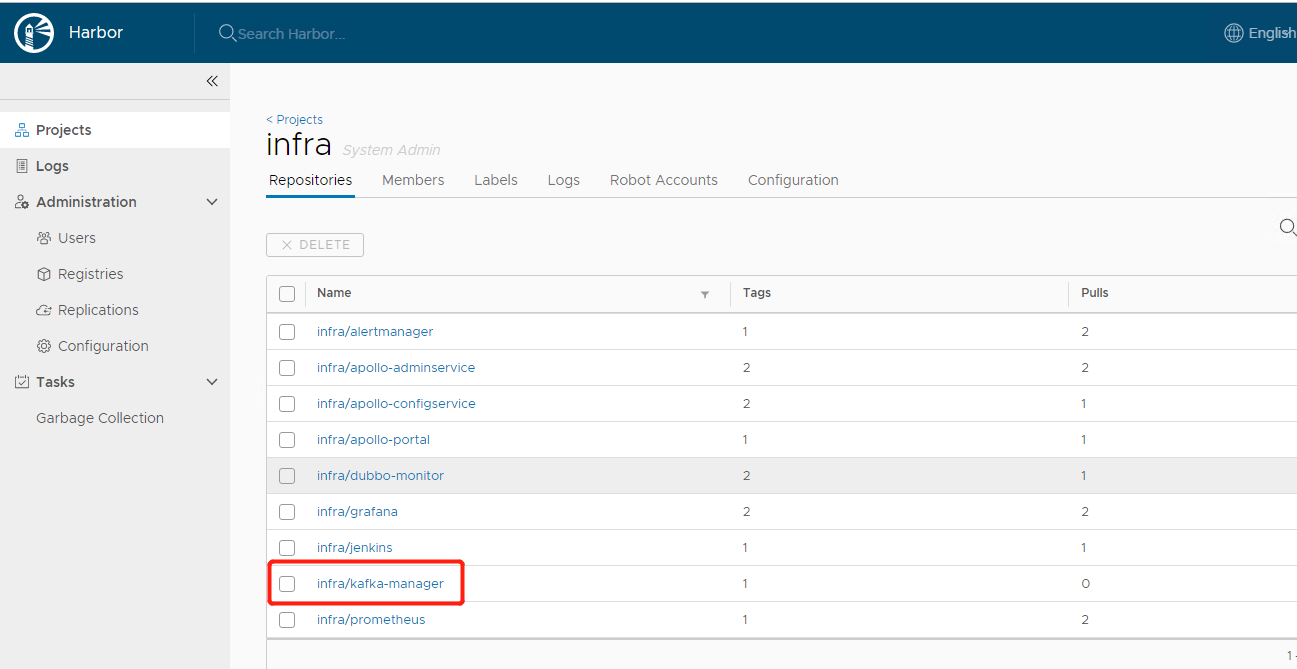This screenshot has height=669, width=1297.
Task: Switch to the Members tab
Action: (x=413, y=180)
